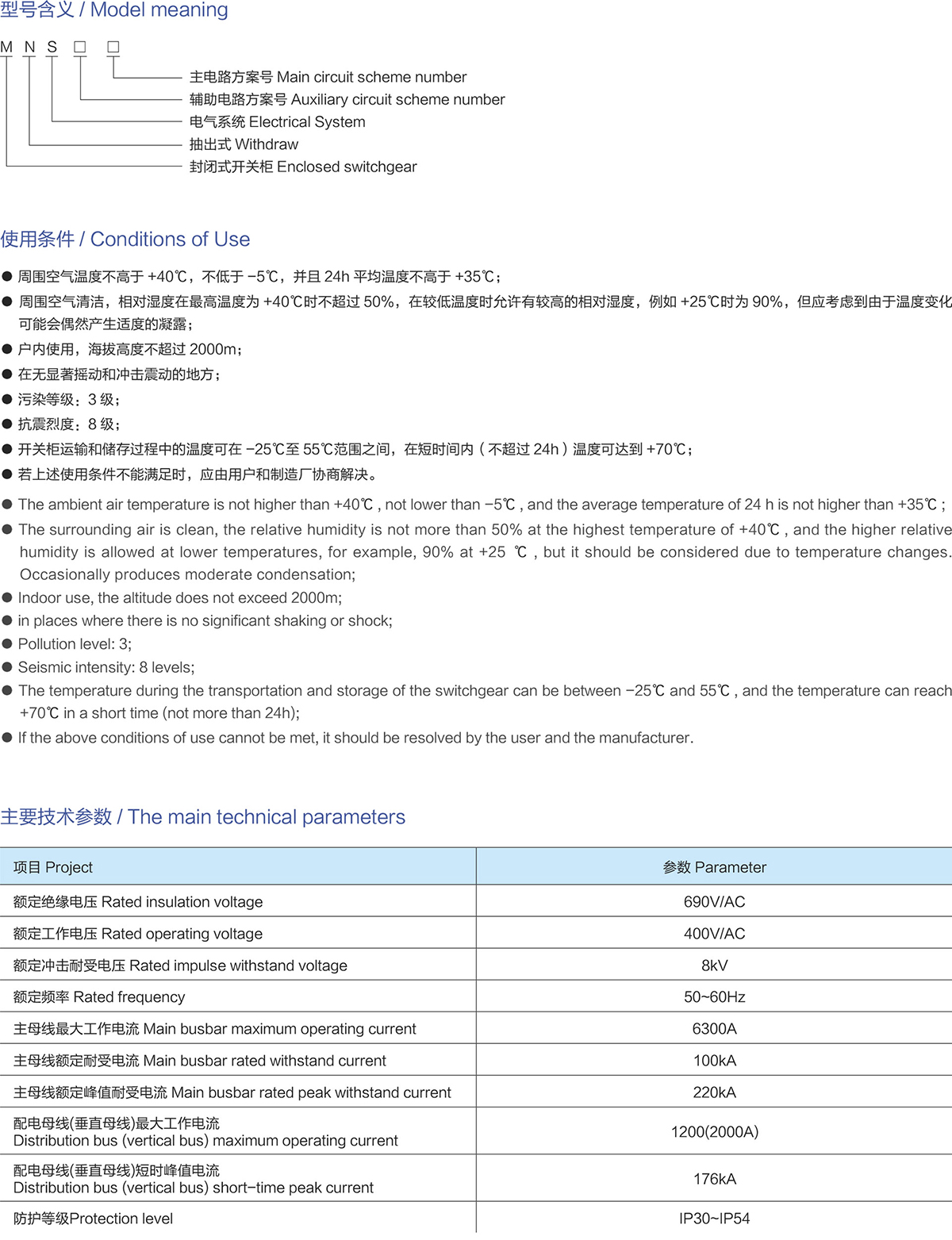This screenshot has width=952, height=1240.
Task: Click the 400V/AC value cell
Action: [714, 934]
